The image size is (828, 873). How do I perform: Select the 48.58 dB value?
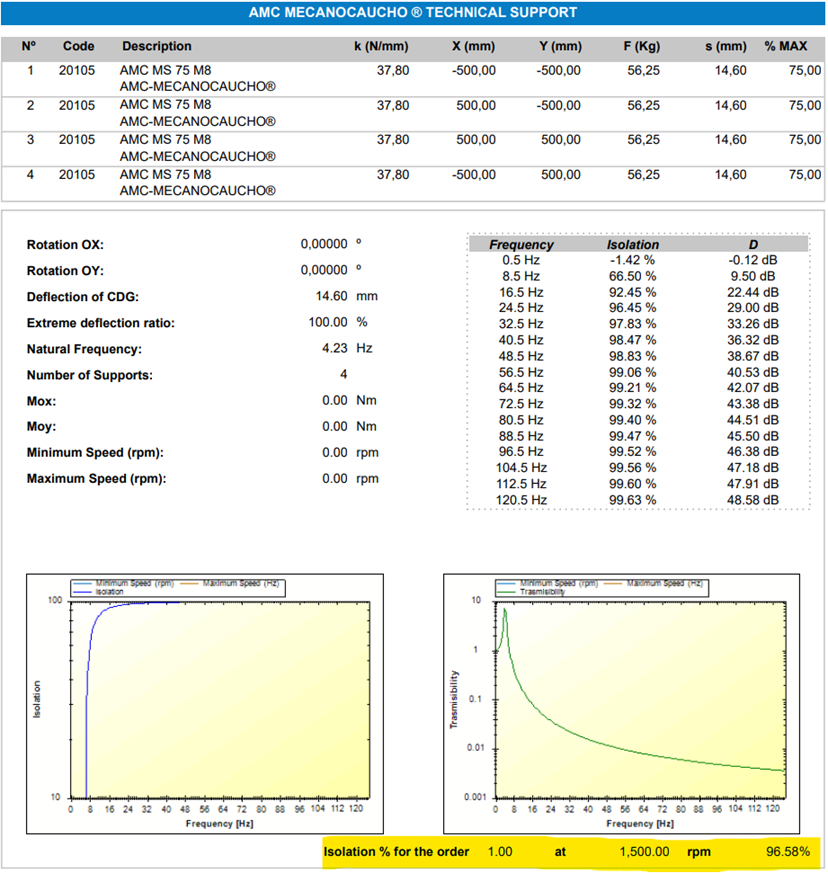[x=753, y=500]
